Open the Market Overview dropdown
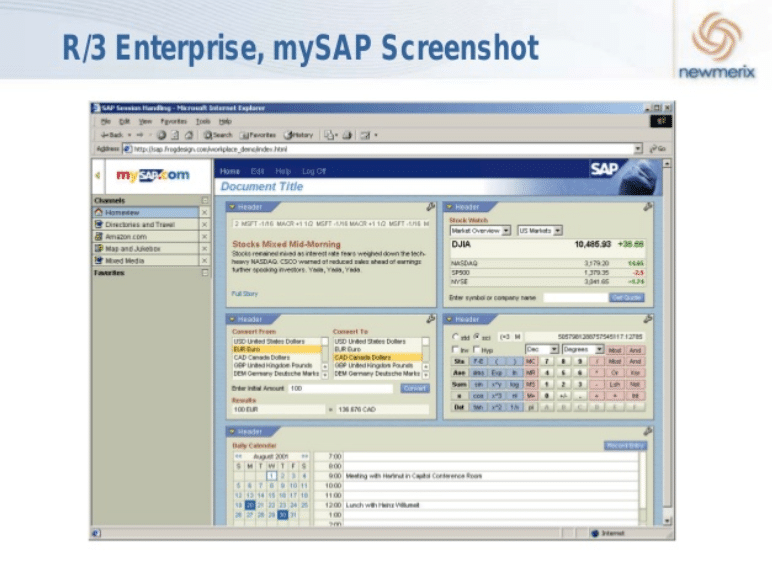The width and height of the screenshot is (772, 566). 480,230
